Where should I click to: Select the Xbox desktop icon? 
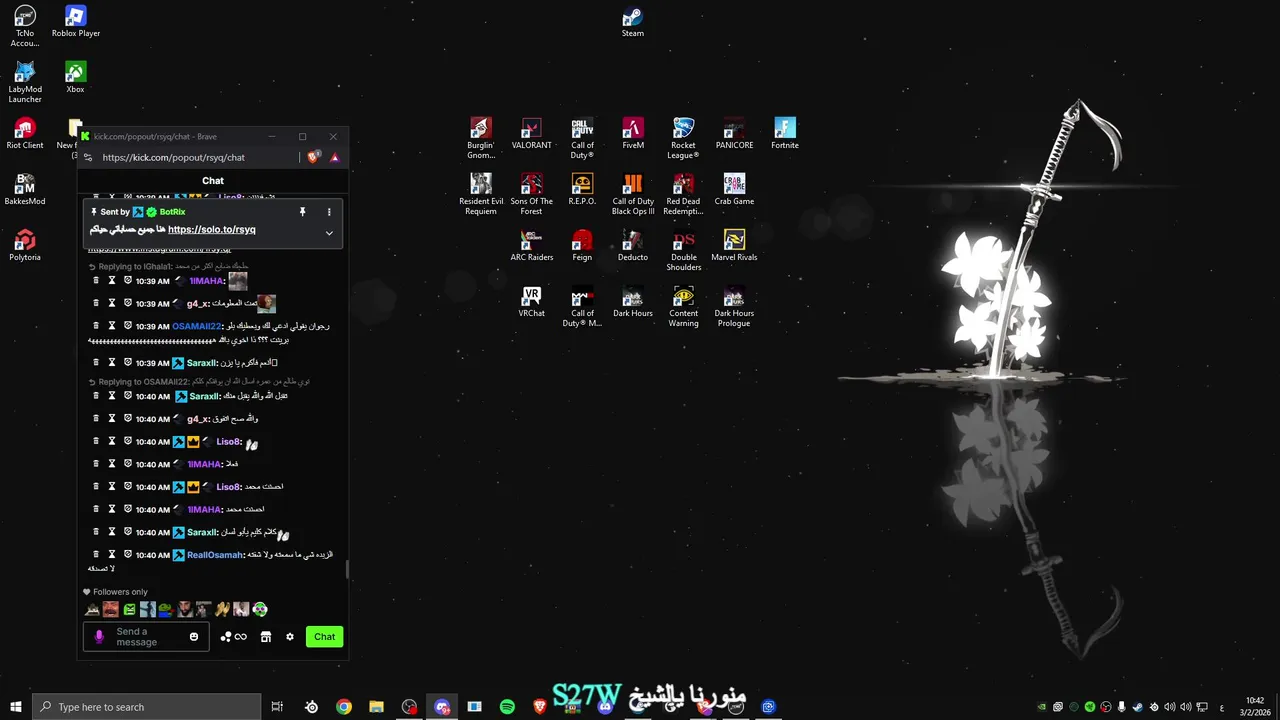coord(75,78)
